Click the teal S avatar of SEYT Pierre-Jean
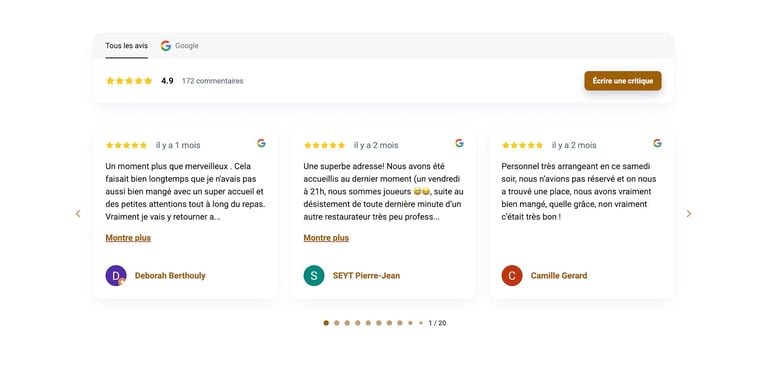Screen dimensions: 768x390 coord(314,275)
